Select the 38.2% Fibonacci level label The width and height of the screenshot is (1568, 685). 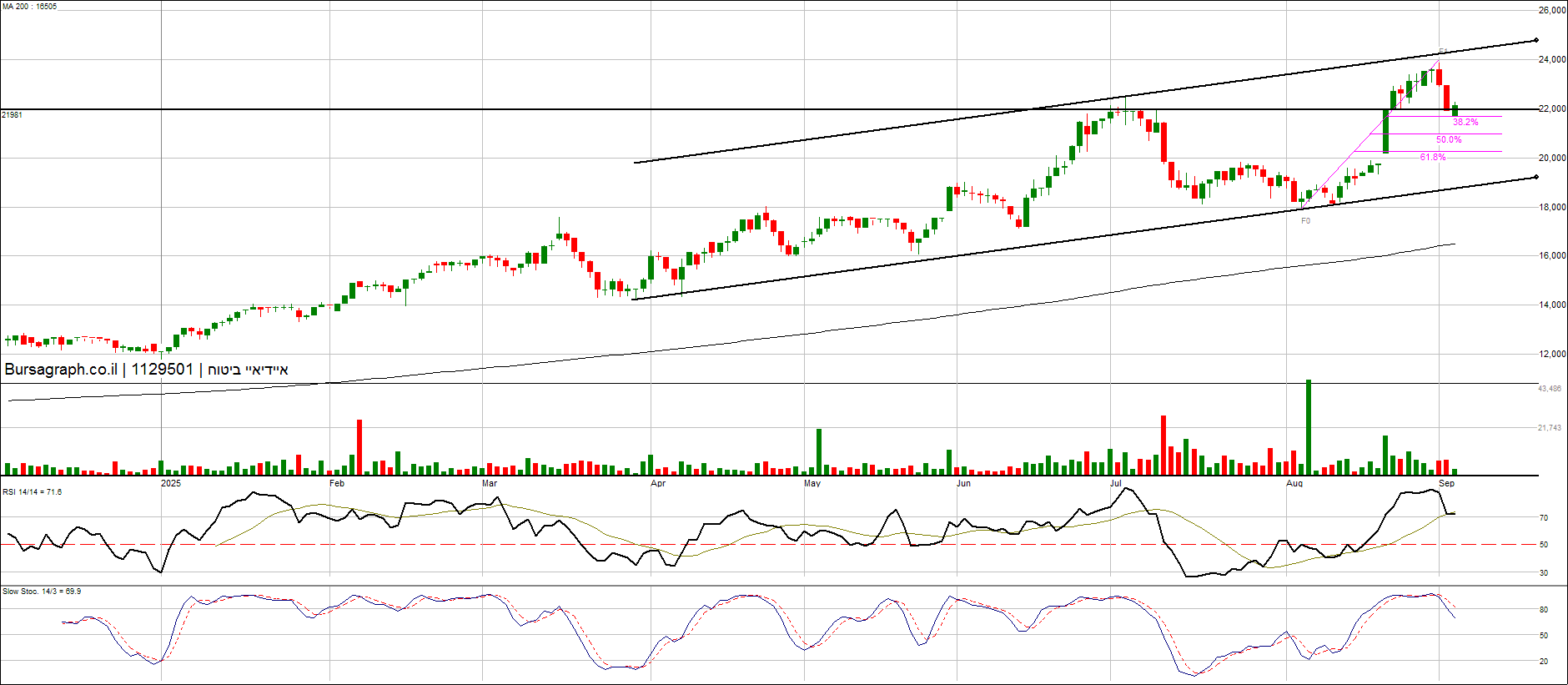click(x=1465, y=123)
